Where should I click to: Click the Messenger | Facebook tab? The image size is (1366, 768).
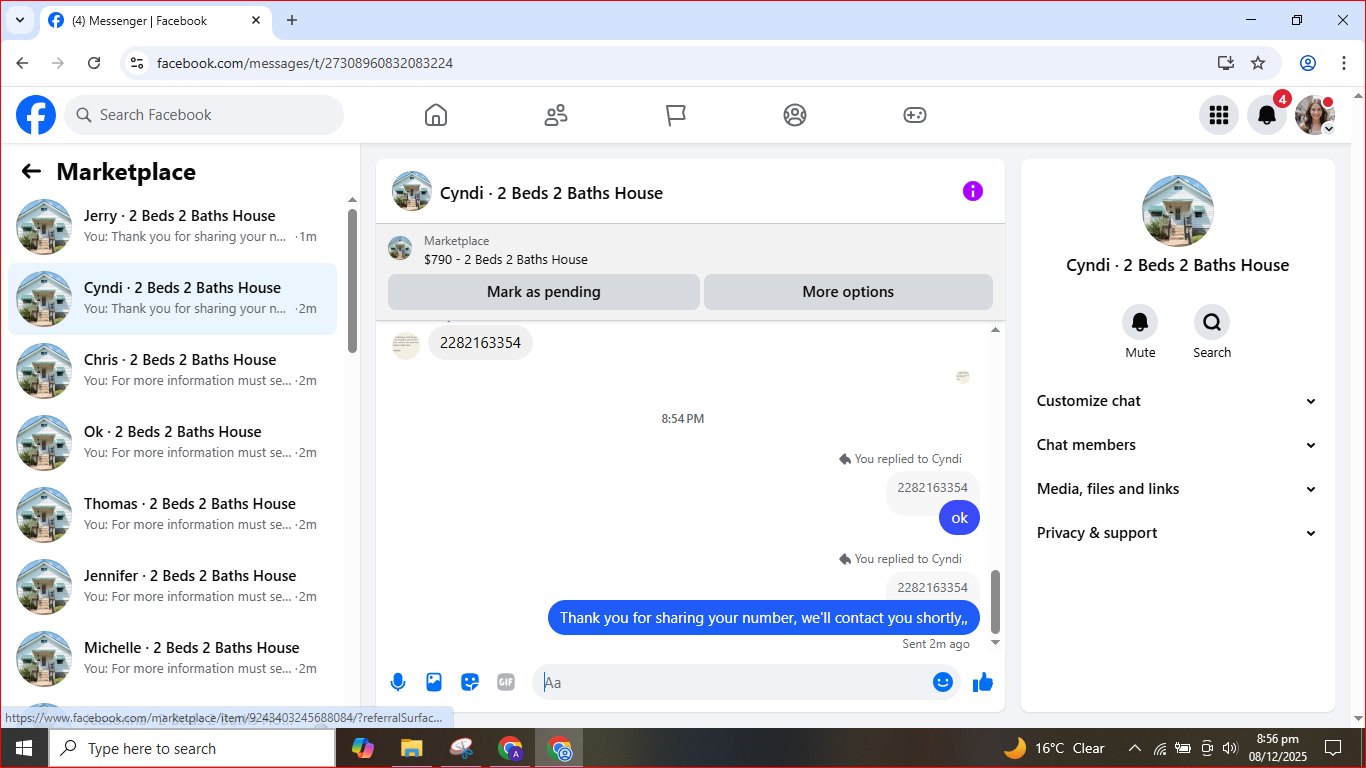[x=155, y=20]
